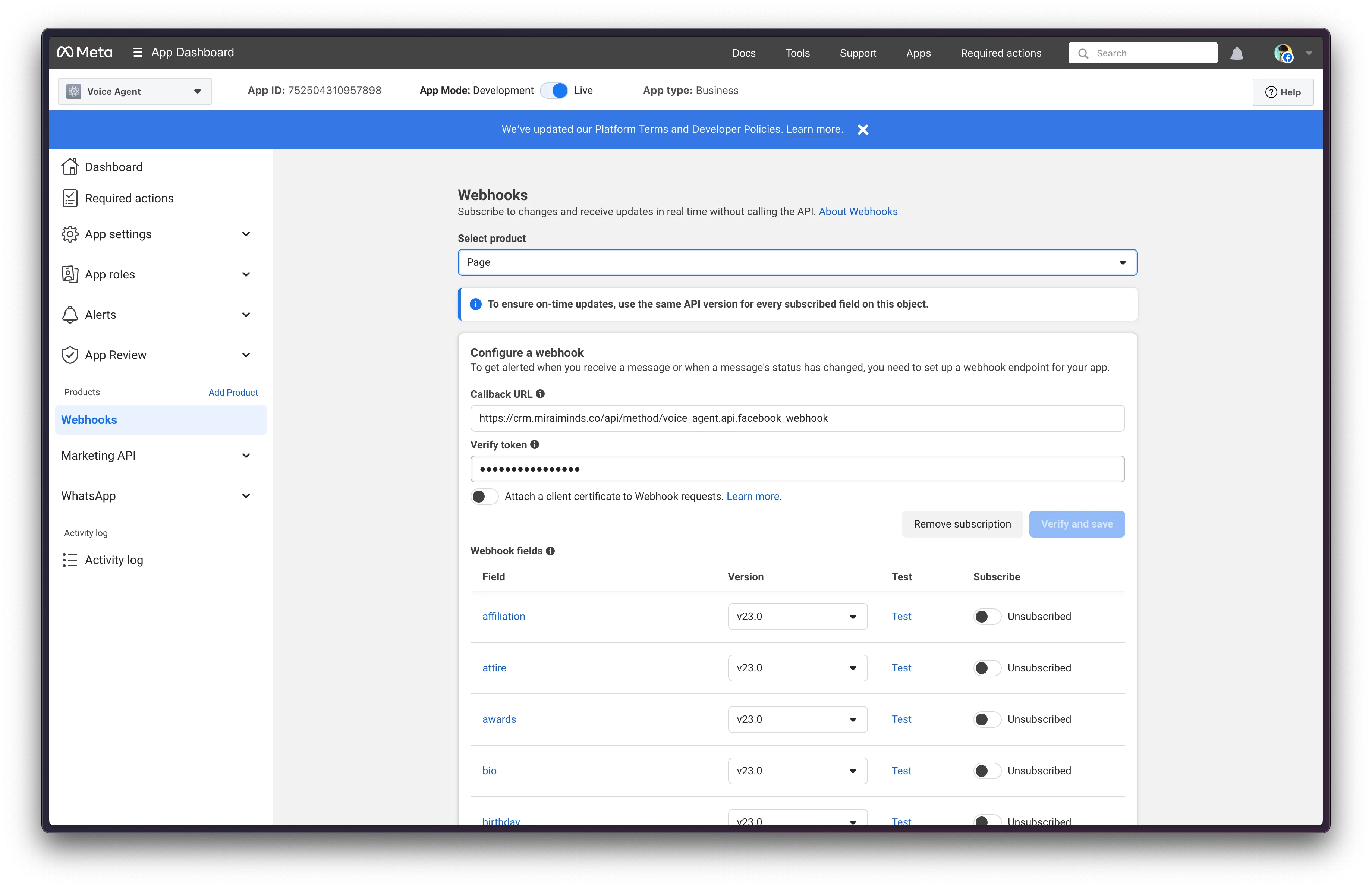Viewport: 1372px width, 888px height.
Task: Subscribe to the awards field
Action: click(x=987, y=719)
